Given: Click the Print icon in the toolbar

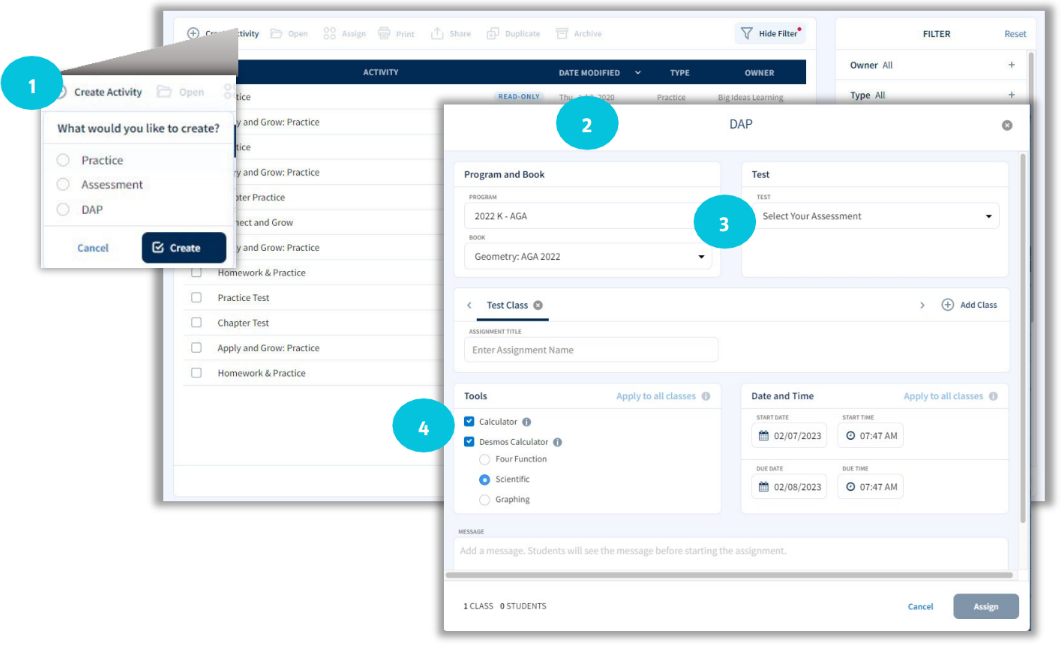Looking at the screenshot, I should point(385,34).
